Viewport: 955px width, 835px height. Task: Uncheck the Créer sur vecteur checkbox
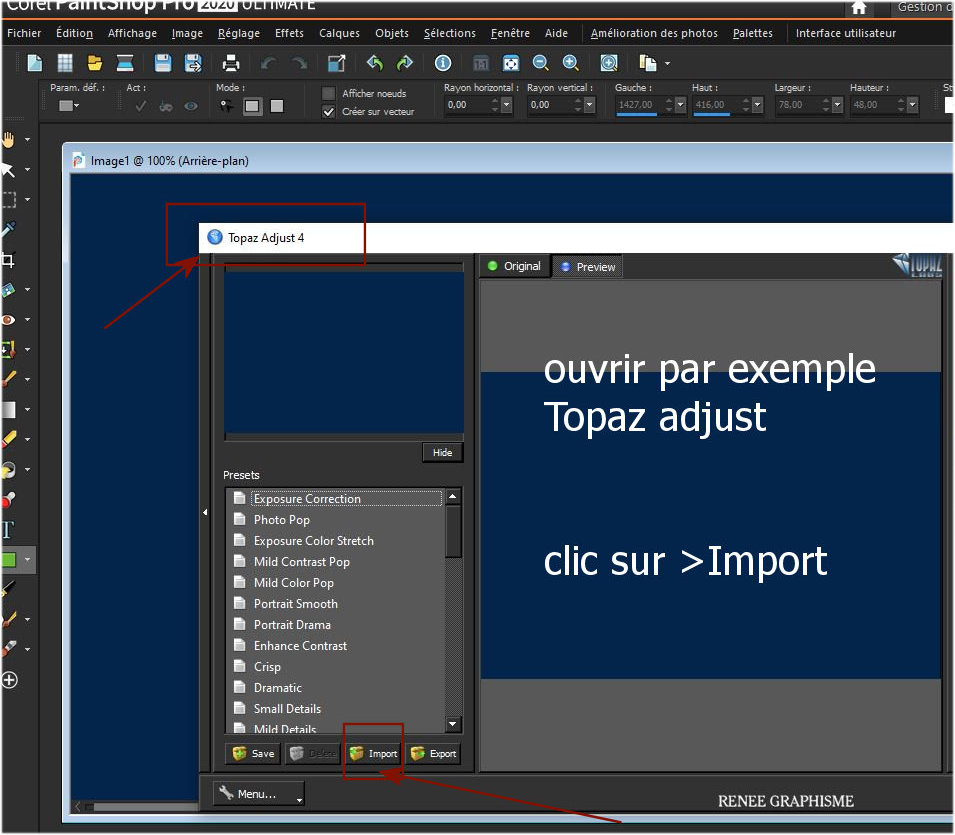[328, 111]
